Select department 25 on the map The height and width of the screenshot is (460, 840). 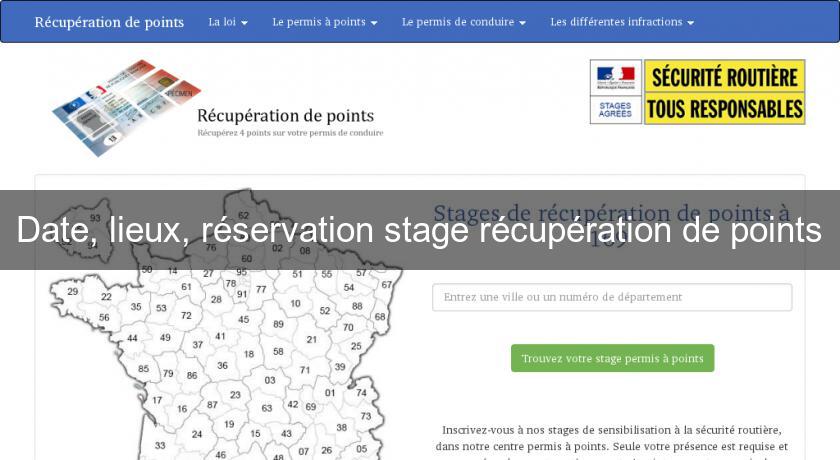(x=356, y=346)
